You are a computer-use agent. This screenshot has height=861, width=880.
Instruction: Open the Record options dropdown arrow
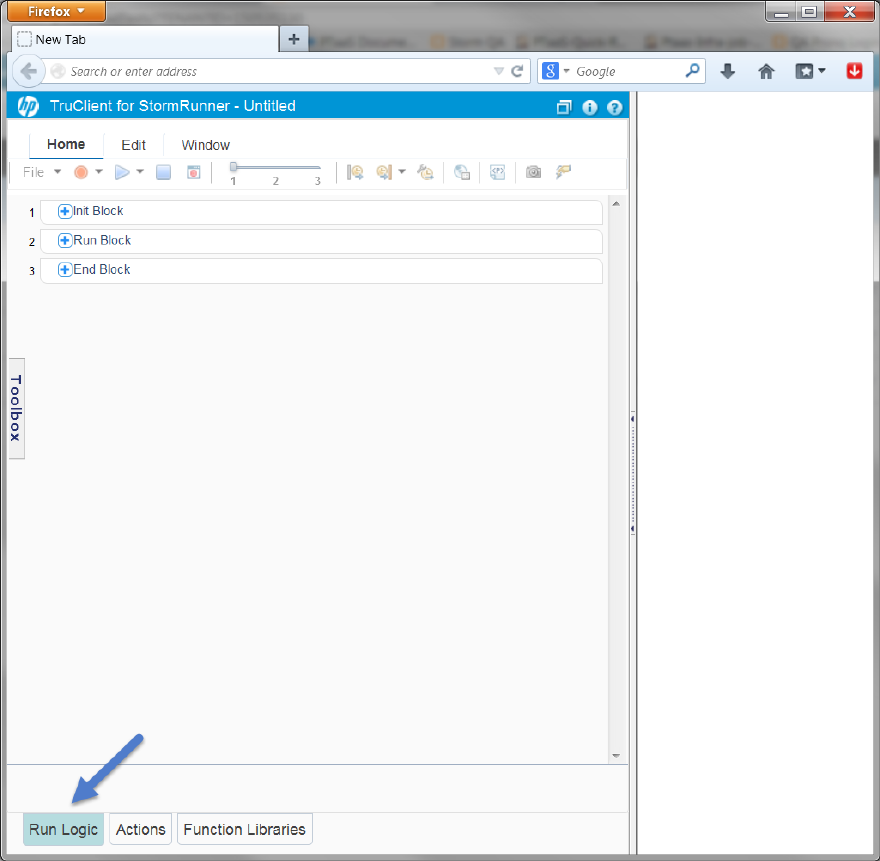(x=99, y=172)
